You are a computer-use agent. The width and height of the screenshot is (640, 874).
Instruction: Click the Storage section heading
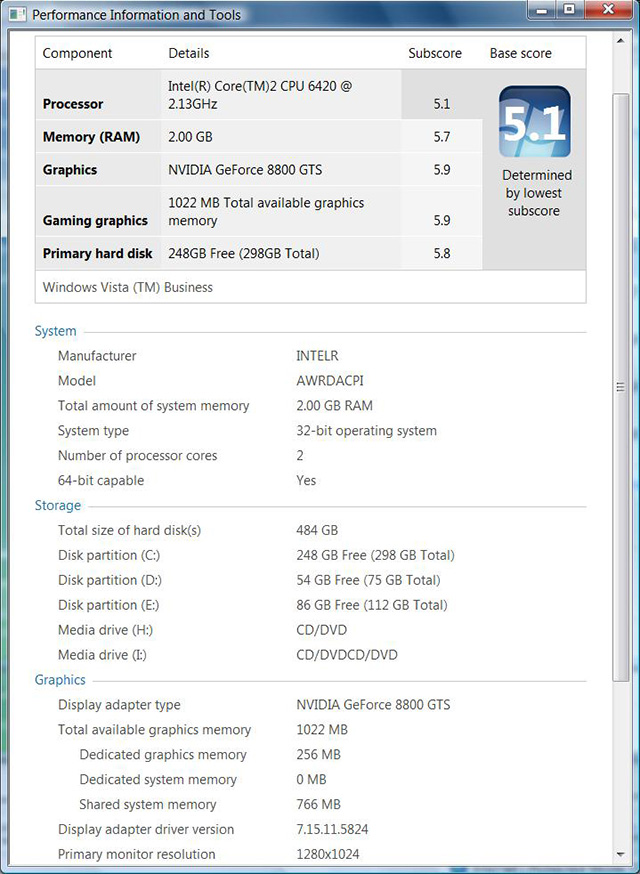57,506
